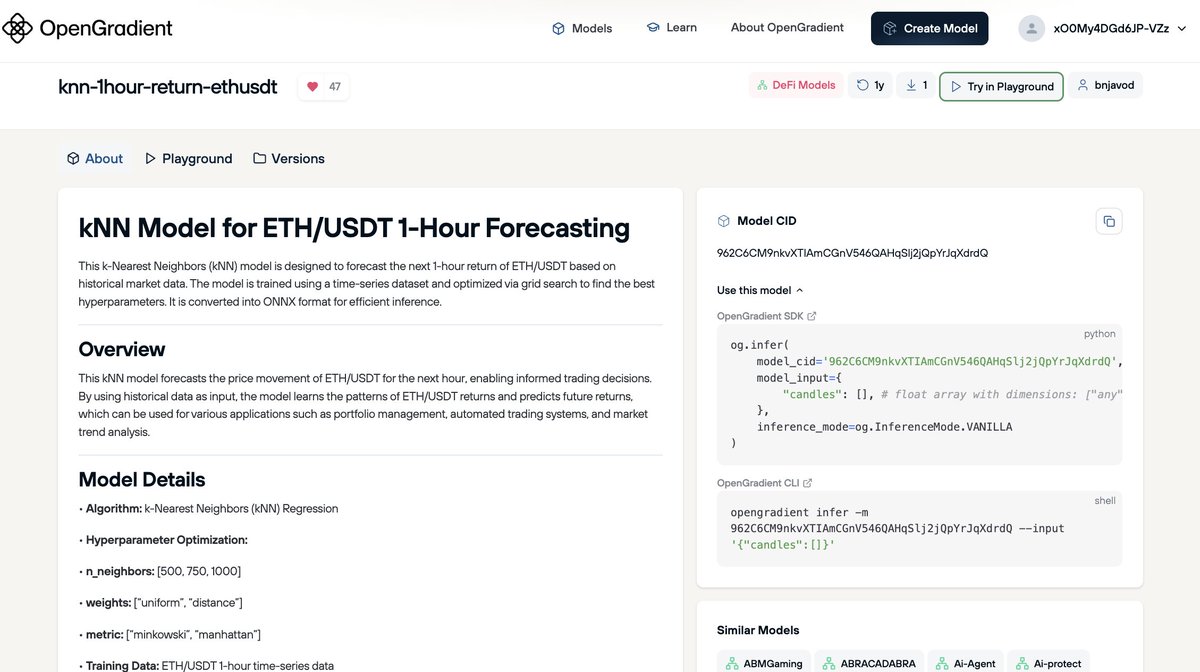Open the Versions tab
1200x672 pixels.
point(289,158)
